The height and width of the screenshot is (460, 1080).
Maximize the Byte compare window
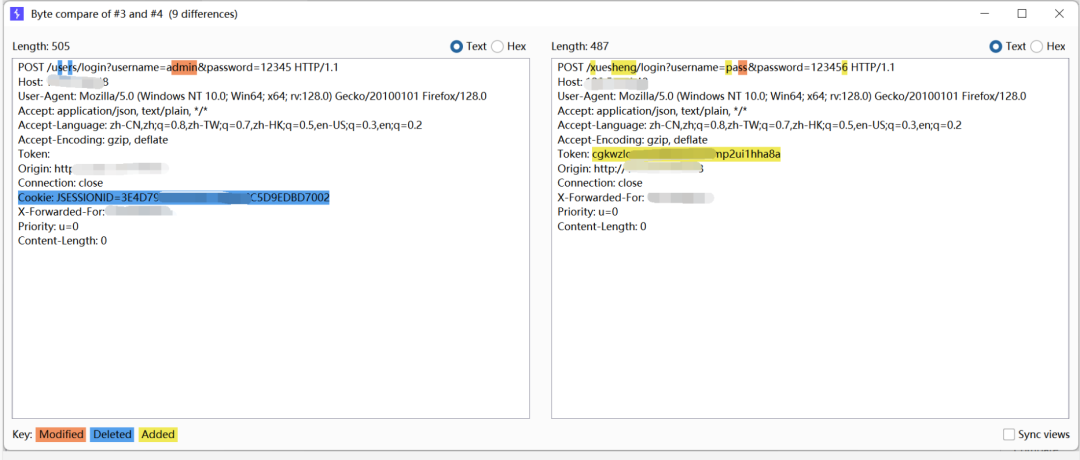(x=1022, y=14)
